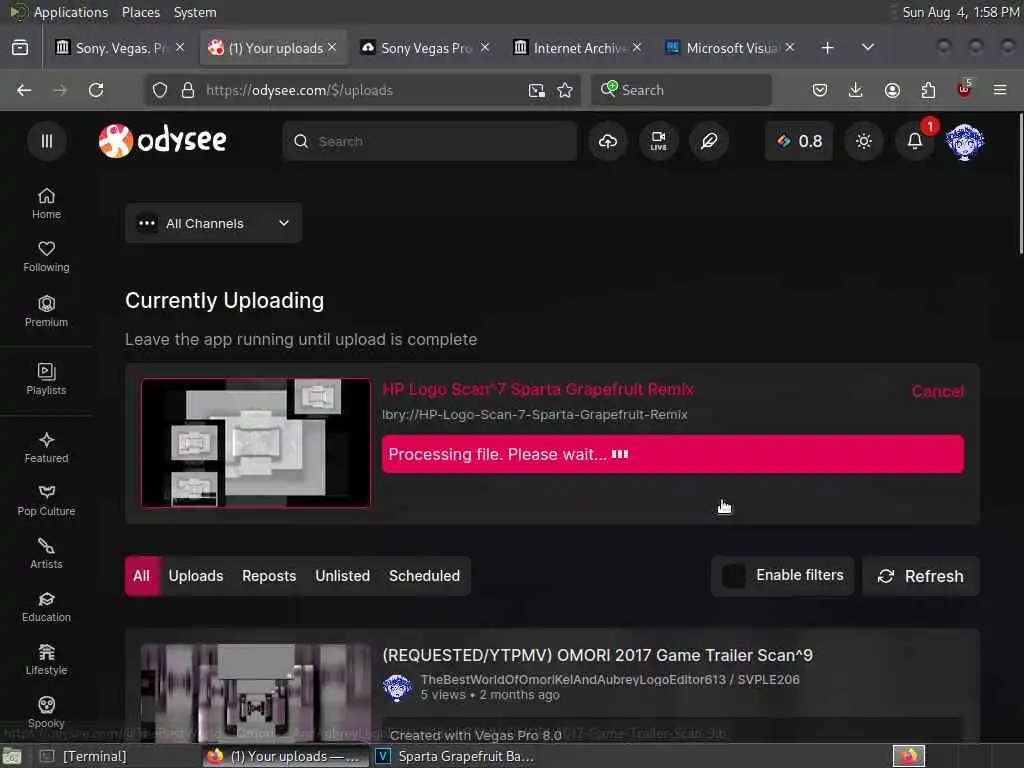This screenshot has width=1024, height=768.
Task: Open uBlock Origin extension icon
Action: [964, 90]
